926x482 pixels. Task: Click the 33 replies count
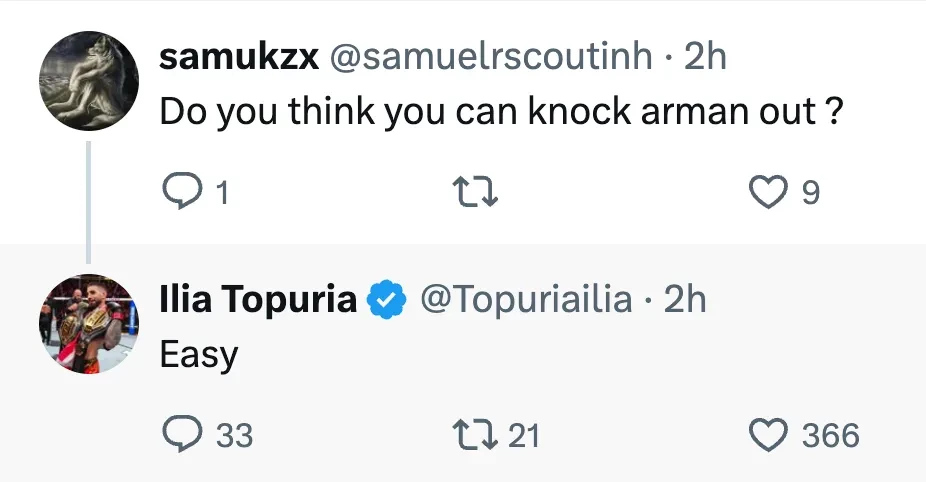(x=234, y=436)
